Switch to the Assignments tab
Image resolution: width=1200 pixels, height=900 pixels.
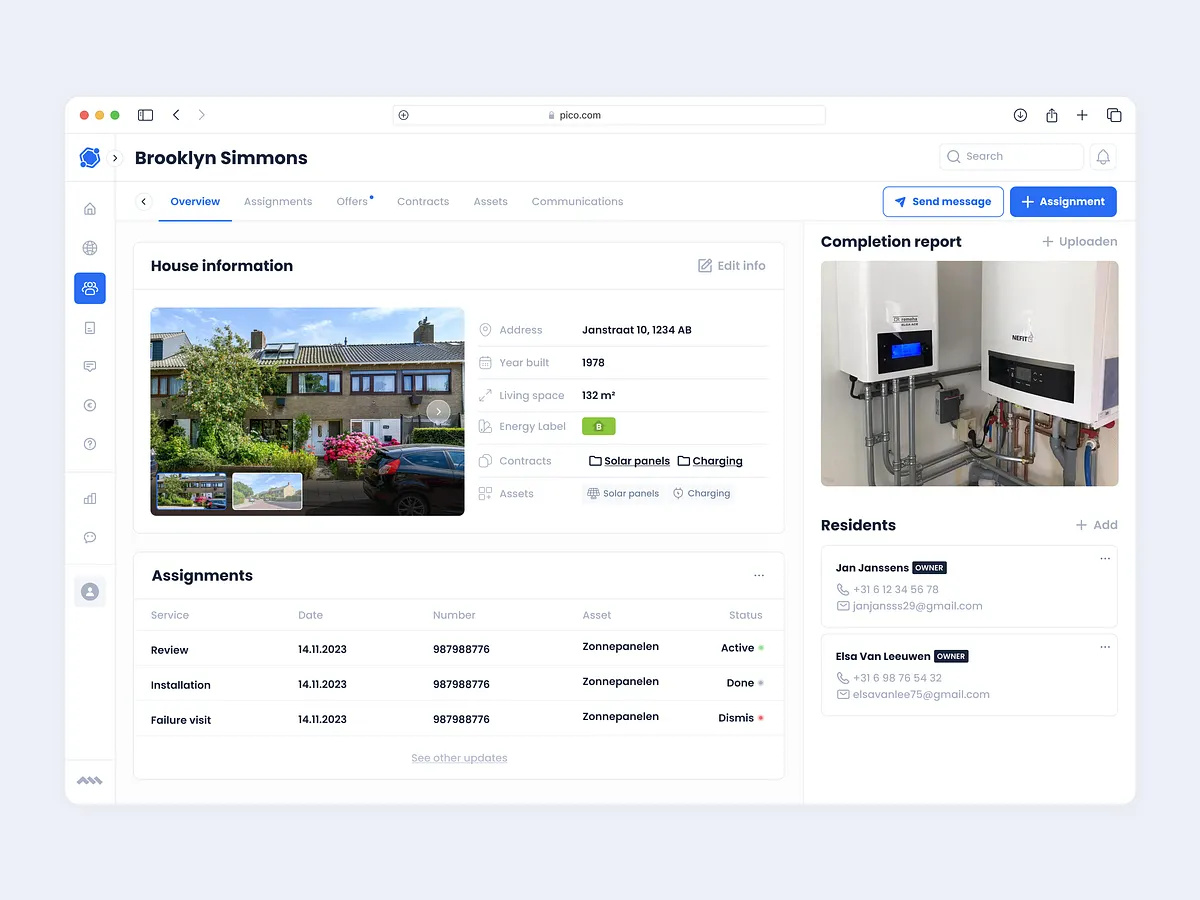(x=278, y=201)
